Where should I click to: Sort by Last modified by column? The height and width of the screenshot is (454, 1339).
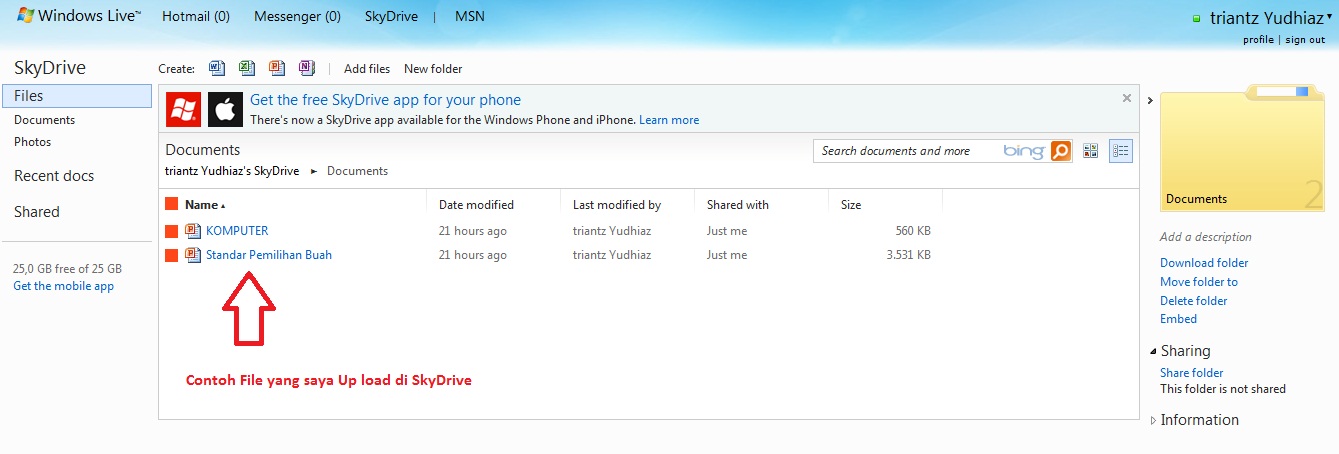617,205
